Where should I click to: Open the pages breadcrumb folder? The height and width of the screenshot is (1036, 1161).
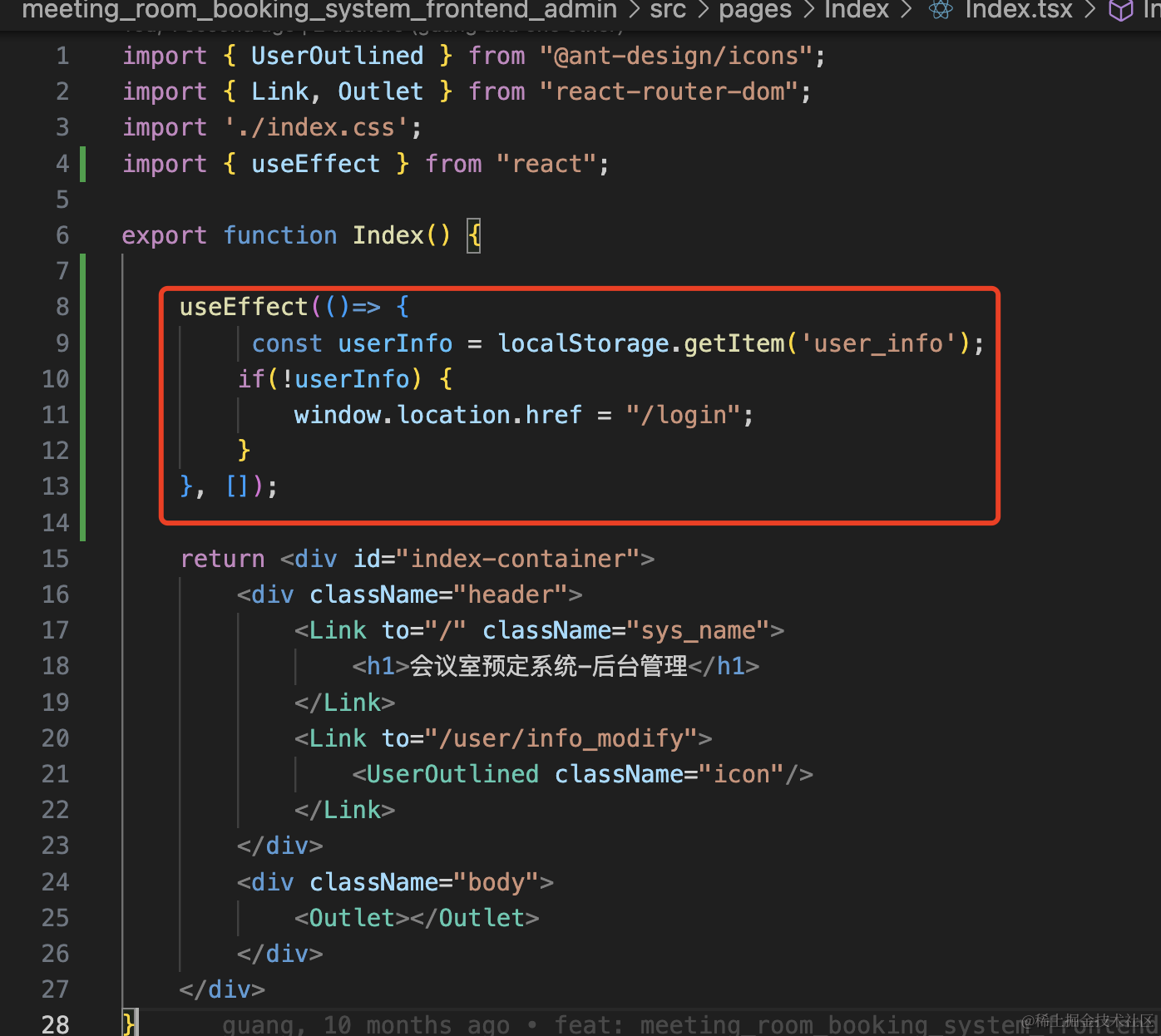click(755, 10)
